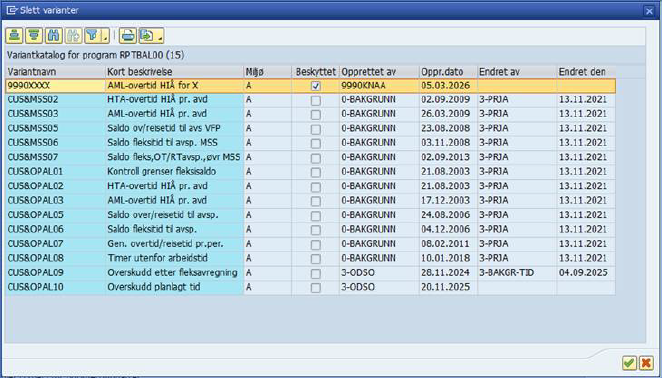
Task: Open the Find binoculars tool
Action: click(x=54, y=36)
